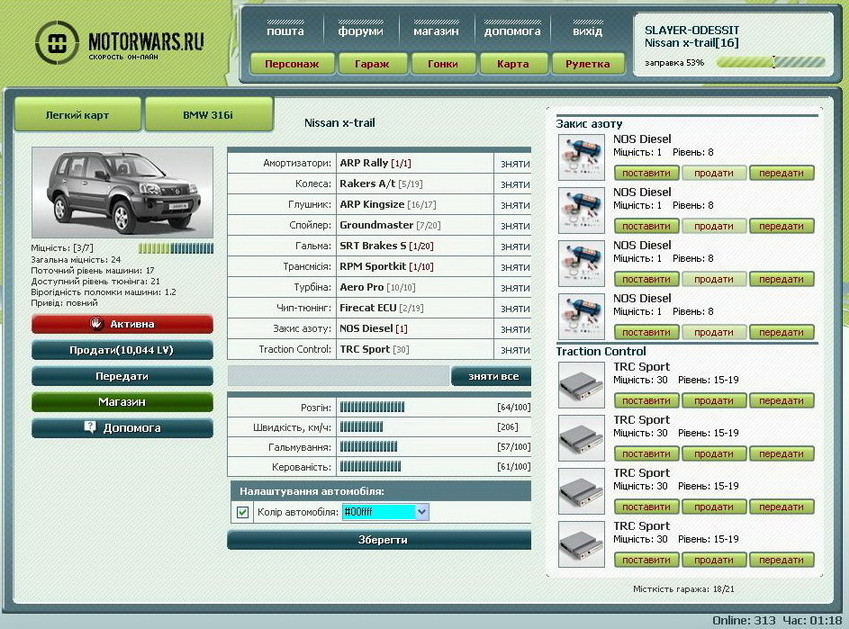Screen dimensions: 849x629
Task: Remove the Groundmaster spoiler (зняти)
Action: (515, 225)
